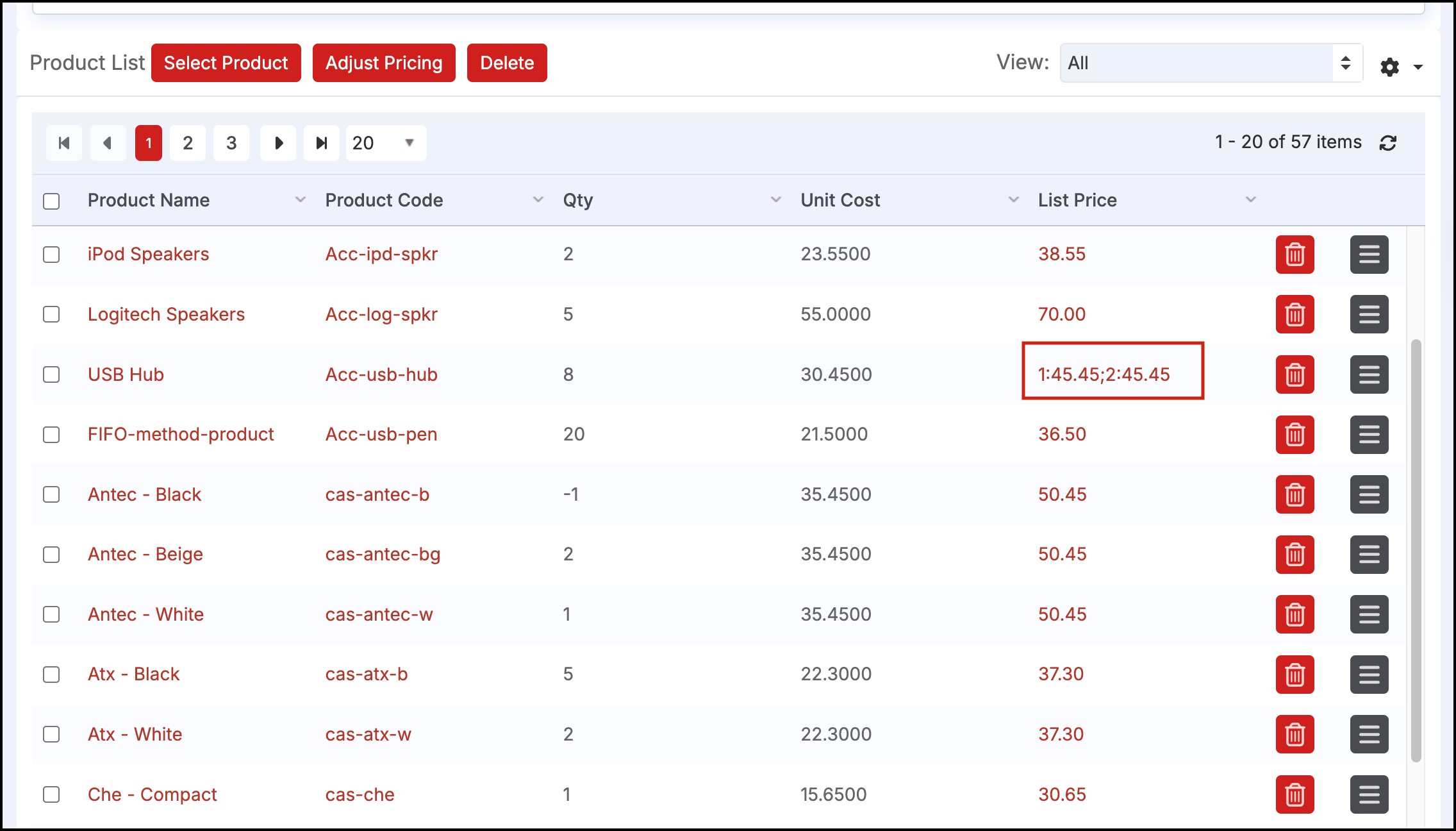Go to the previous page

click(x=108, y=143)
